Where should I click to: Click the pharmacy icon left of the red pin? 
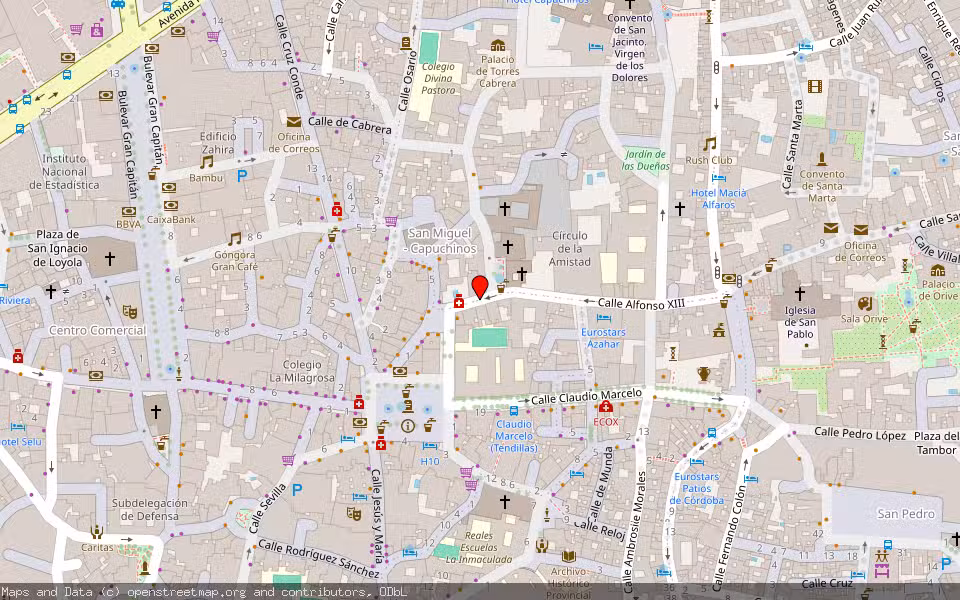point(459,301)
